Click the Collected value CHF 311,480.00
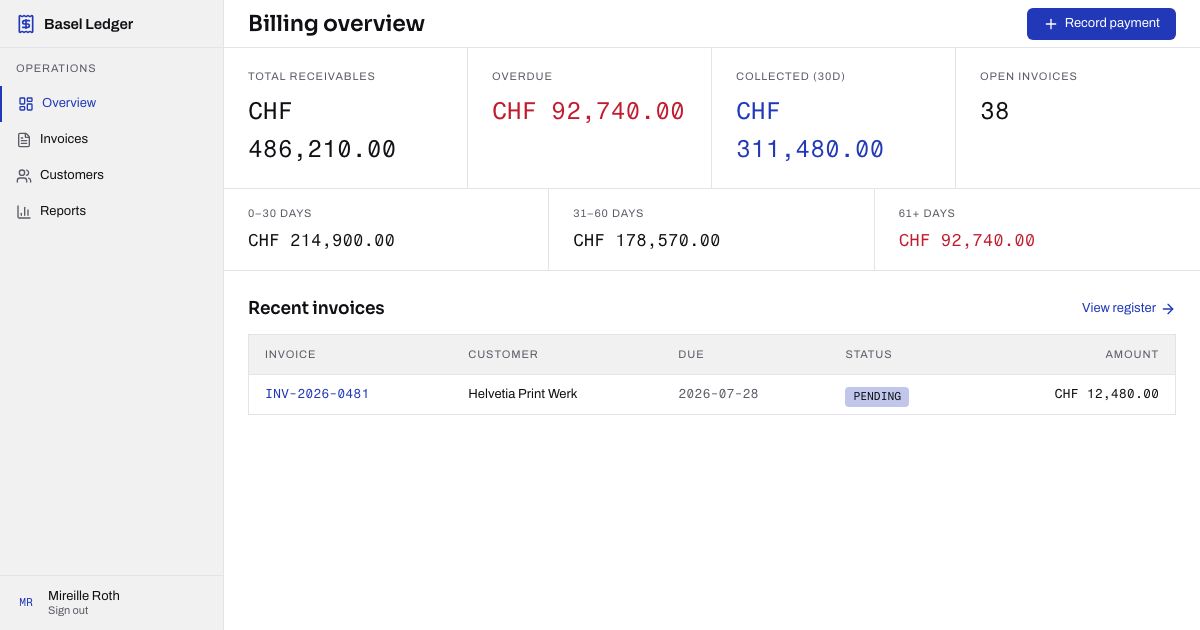Screen dimensions: 1200x630 coord(810,130)
